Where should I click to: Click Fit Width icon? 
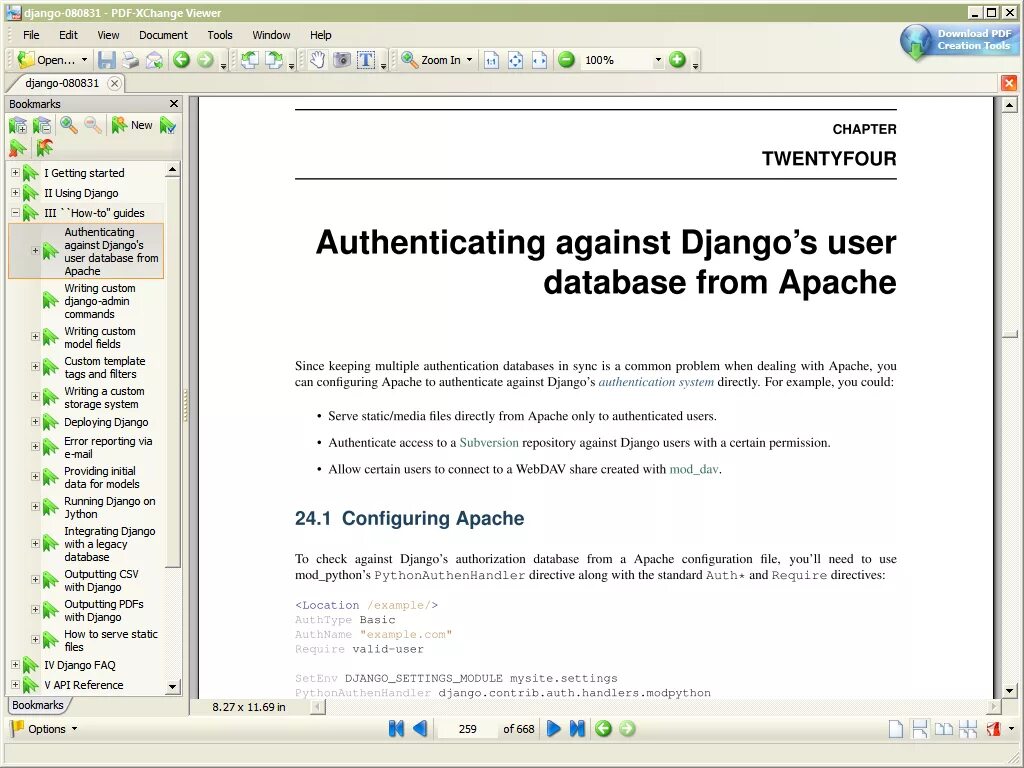[x=539, y=60]
